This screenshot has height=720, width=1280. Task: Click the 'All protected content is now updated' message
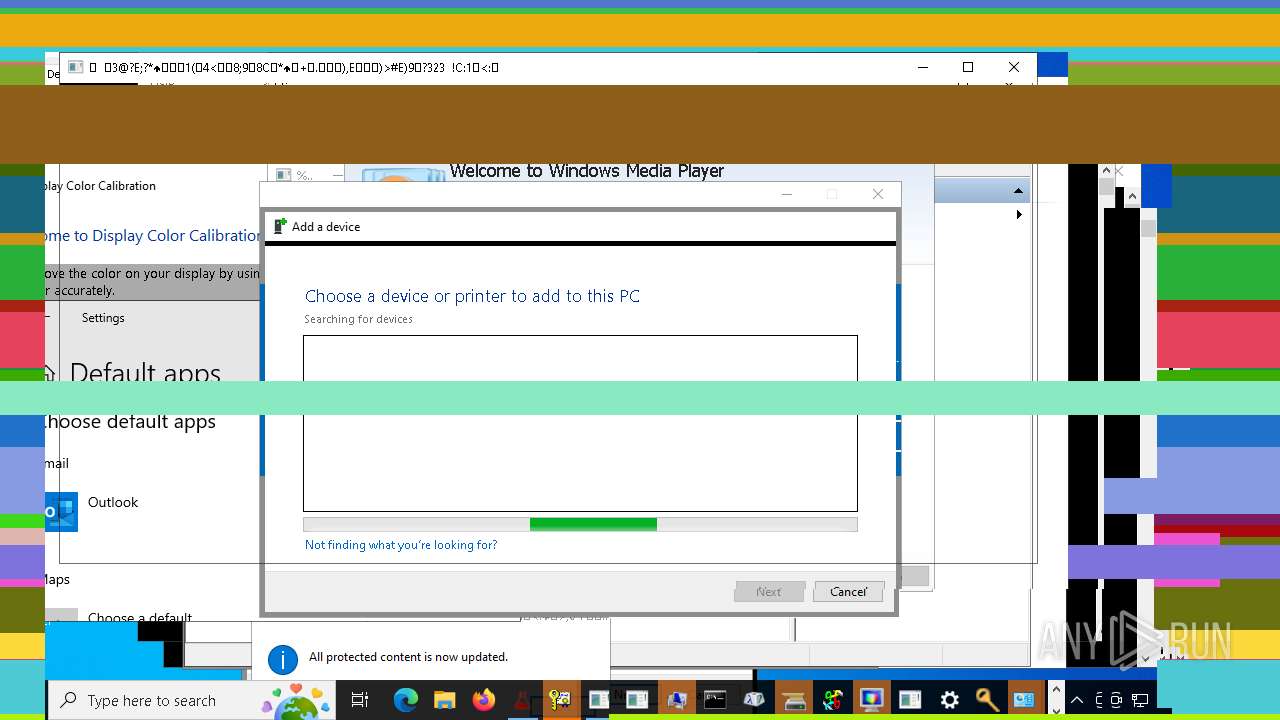pyautogui.click(x=408, y=657)
